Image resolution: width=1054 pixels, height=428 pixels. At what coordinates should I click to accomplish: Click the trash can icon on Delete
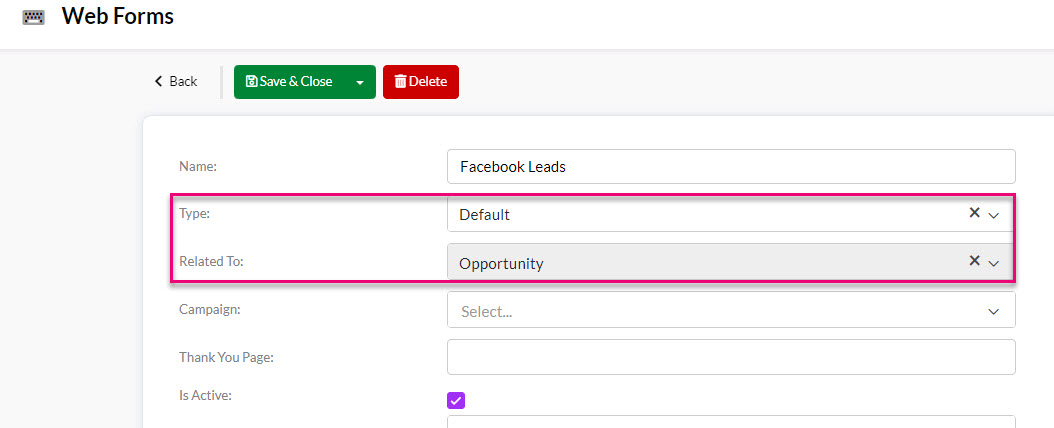400,81
